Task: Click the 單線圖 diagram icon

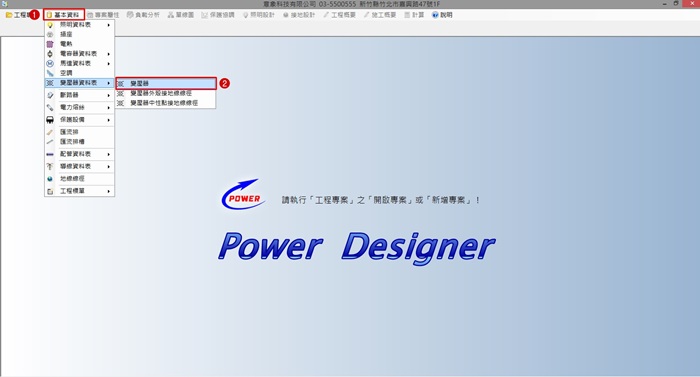Action: [171, 15]
